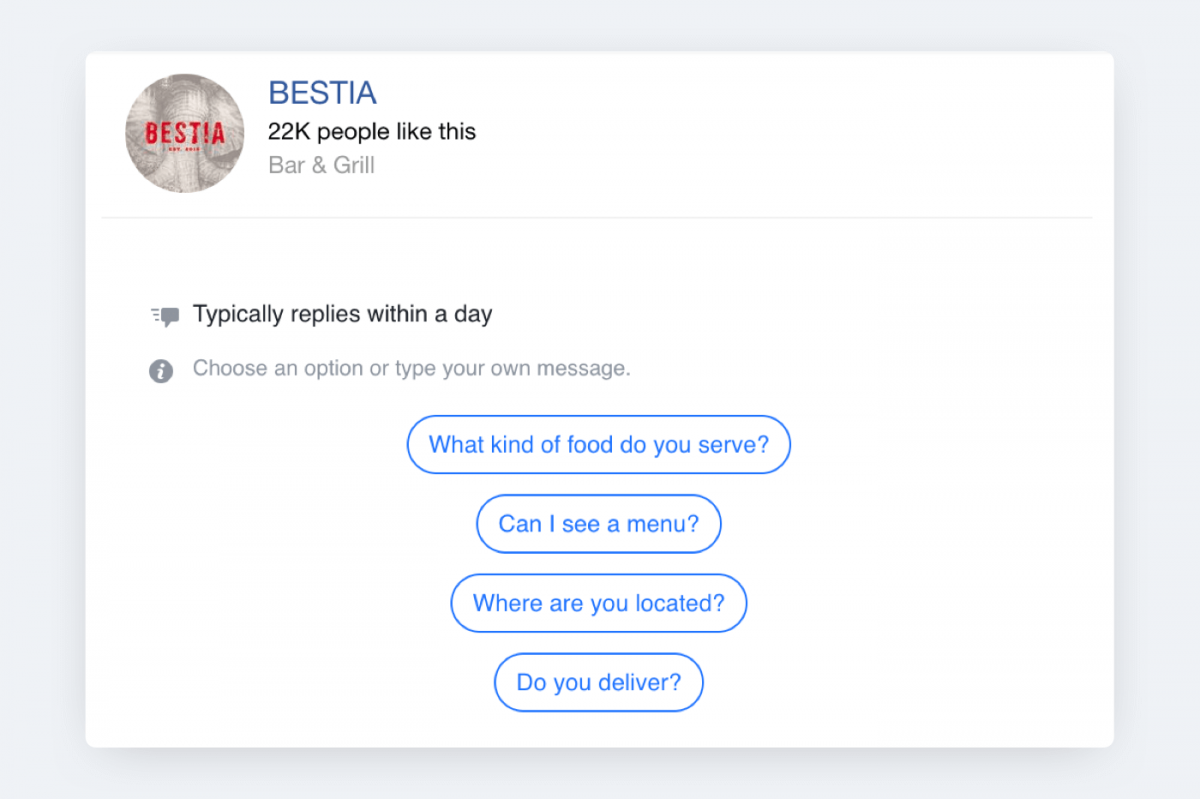Click "Choose an option or type your own message" hint
The image size is (1200, 799).
click(411, 368)
